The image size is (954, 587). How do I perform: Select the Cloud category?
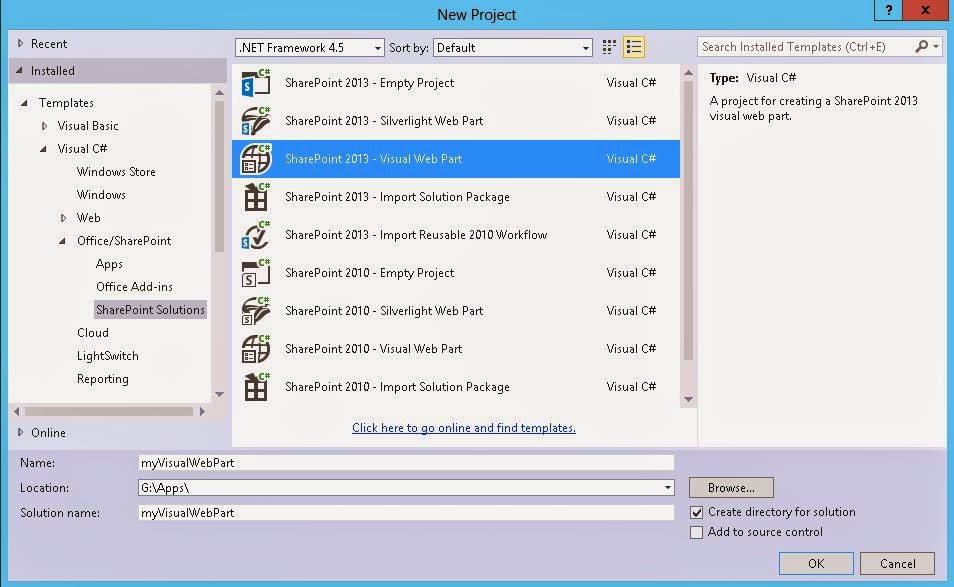[92, 333]
